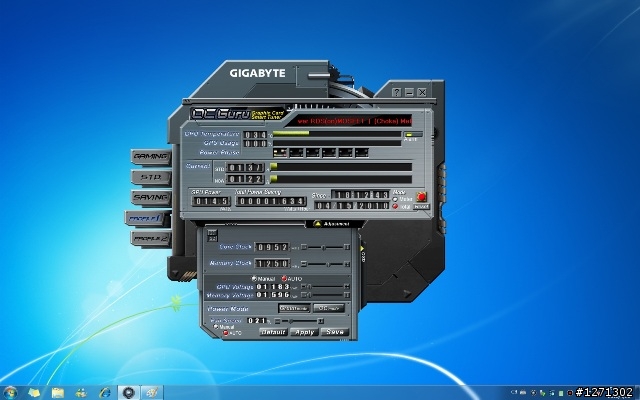Select the Value mode radio button
Viewport: 640px width, 400px height.
(395, 199)
